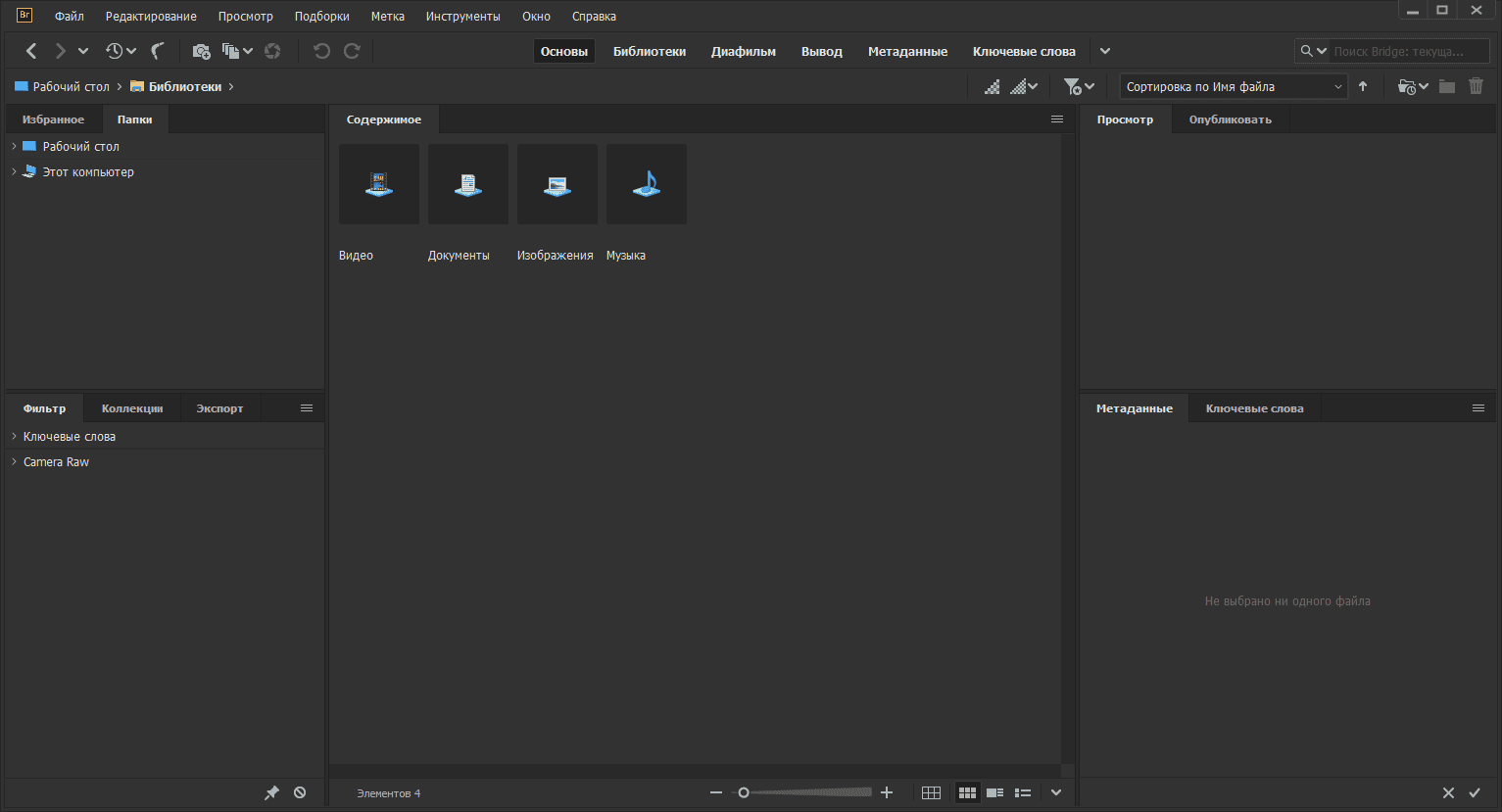Open recent files history clock icon
Image resolution: width=1502 pixels, height=812 pixels.
[116, 51]
